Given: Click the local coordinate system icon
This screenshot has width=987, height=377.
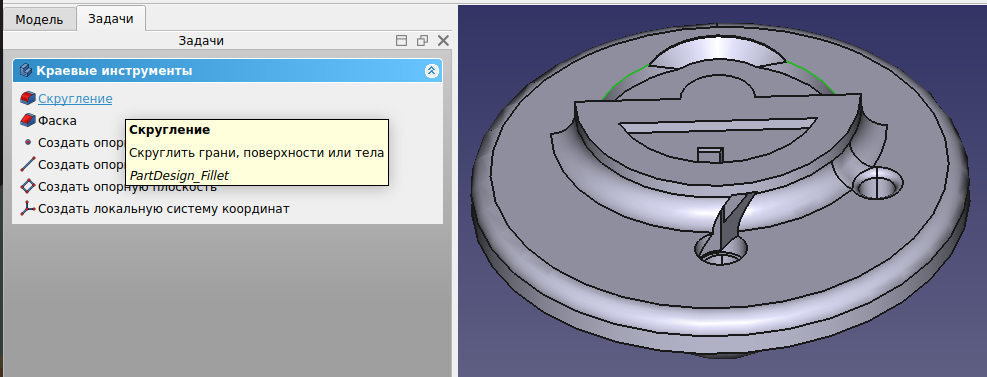Looking at the screenshot, I should [x=28, y=208].
